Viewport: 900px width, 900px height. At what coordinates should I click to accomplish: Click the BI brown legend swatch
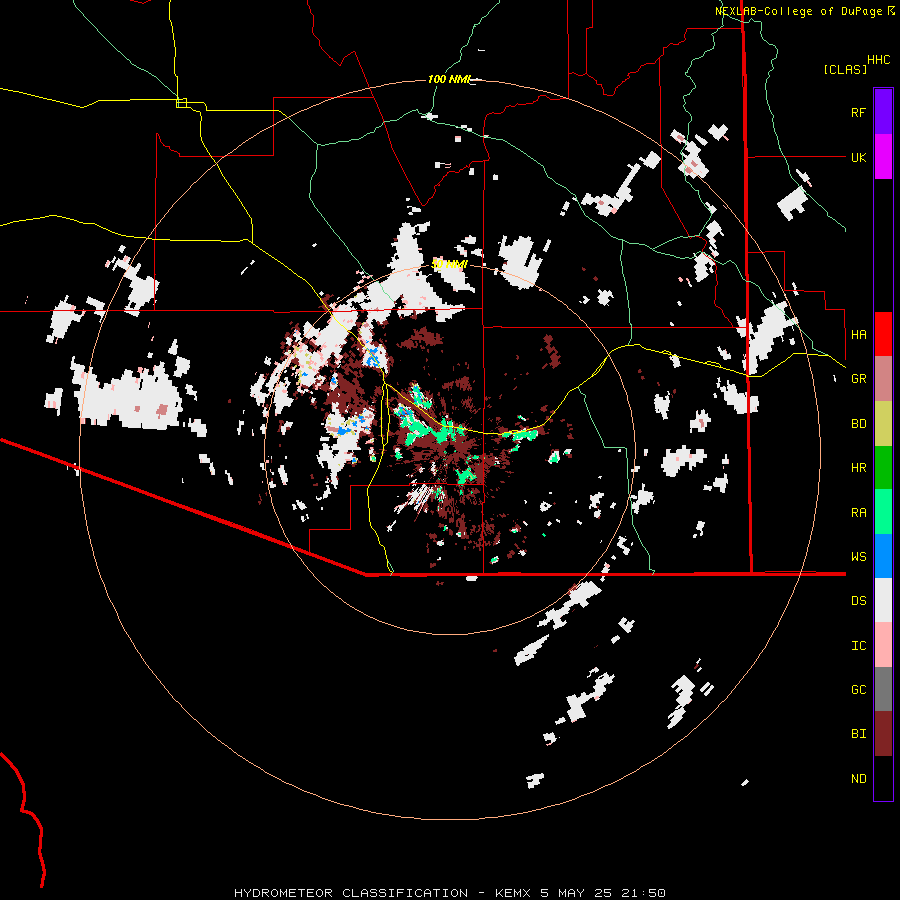883,734
